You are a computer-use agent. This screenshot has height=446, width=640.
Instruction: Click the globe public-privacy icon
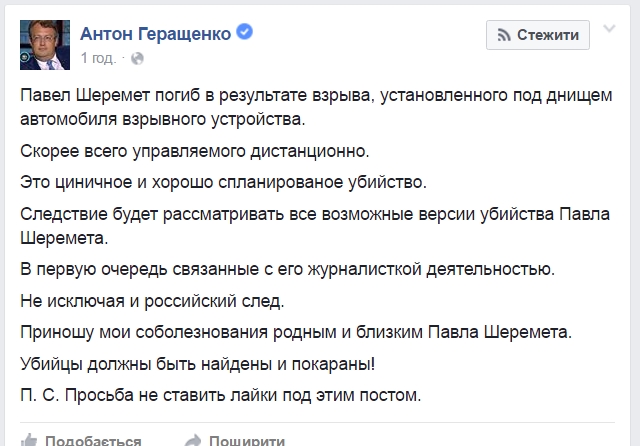click(137, 58)
